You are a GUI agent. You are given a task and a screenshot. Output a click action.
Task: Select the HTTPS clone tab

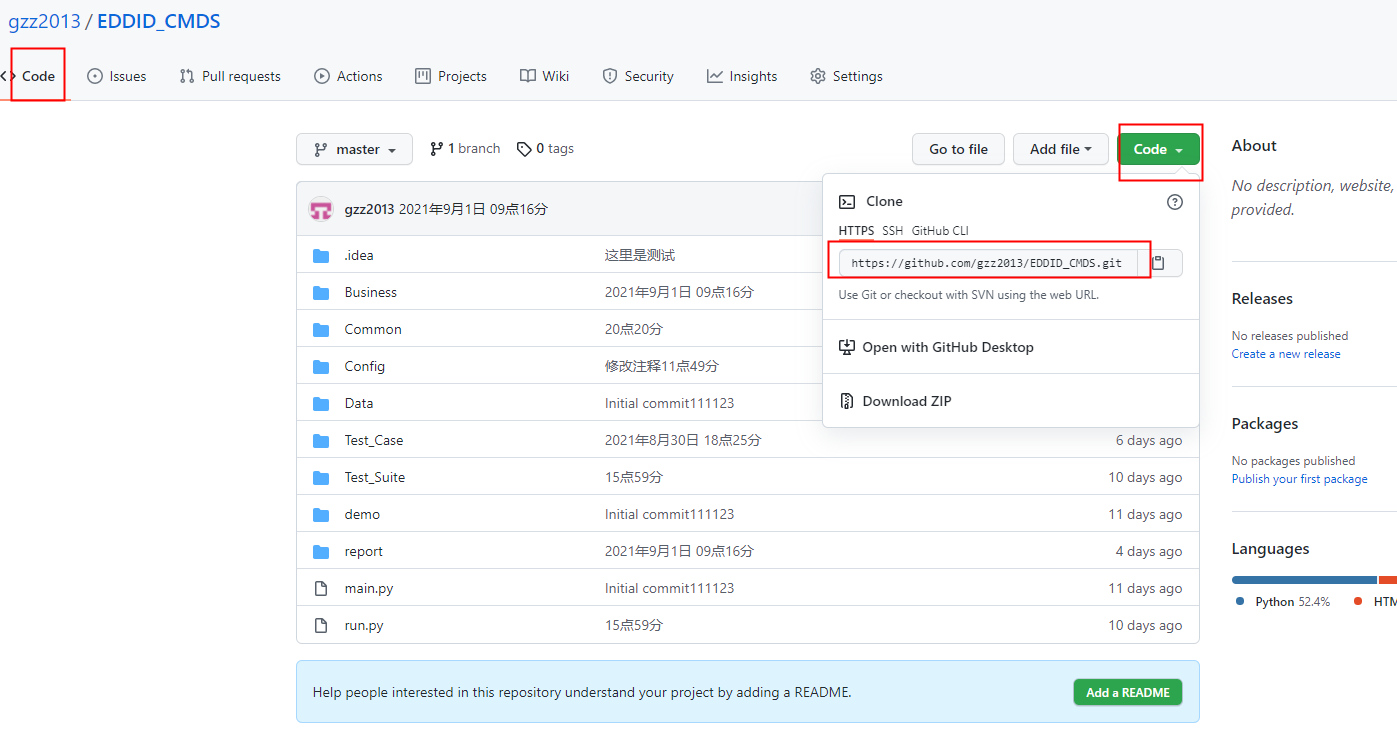click(x=856, y=230)
